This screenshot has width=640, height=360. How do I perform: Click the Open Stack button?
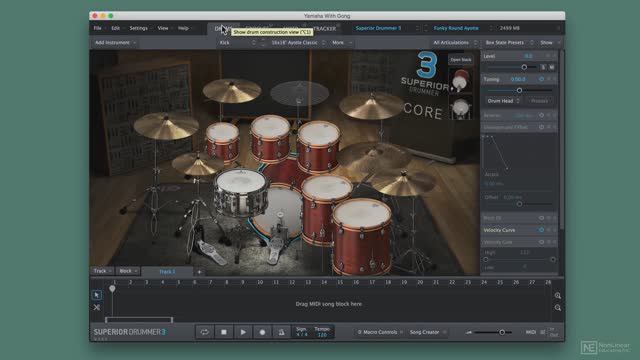click(461, 60)
